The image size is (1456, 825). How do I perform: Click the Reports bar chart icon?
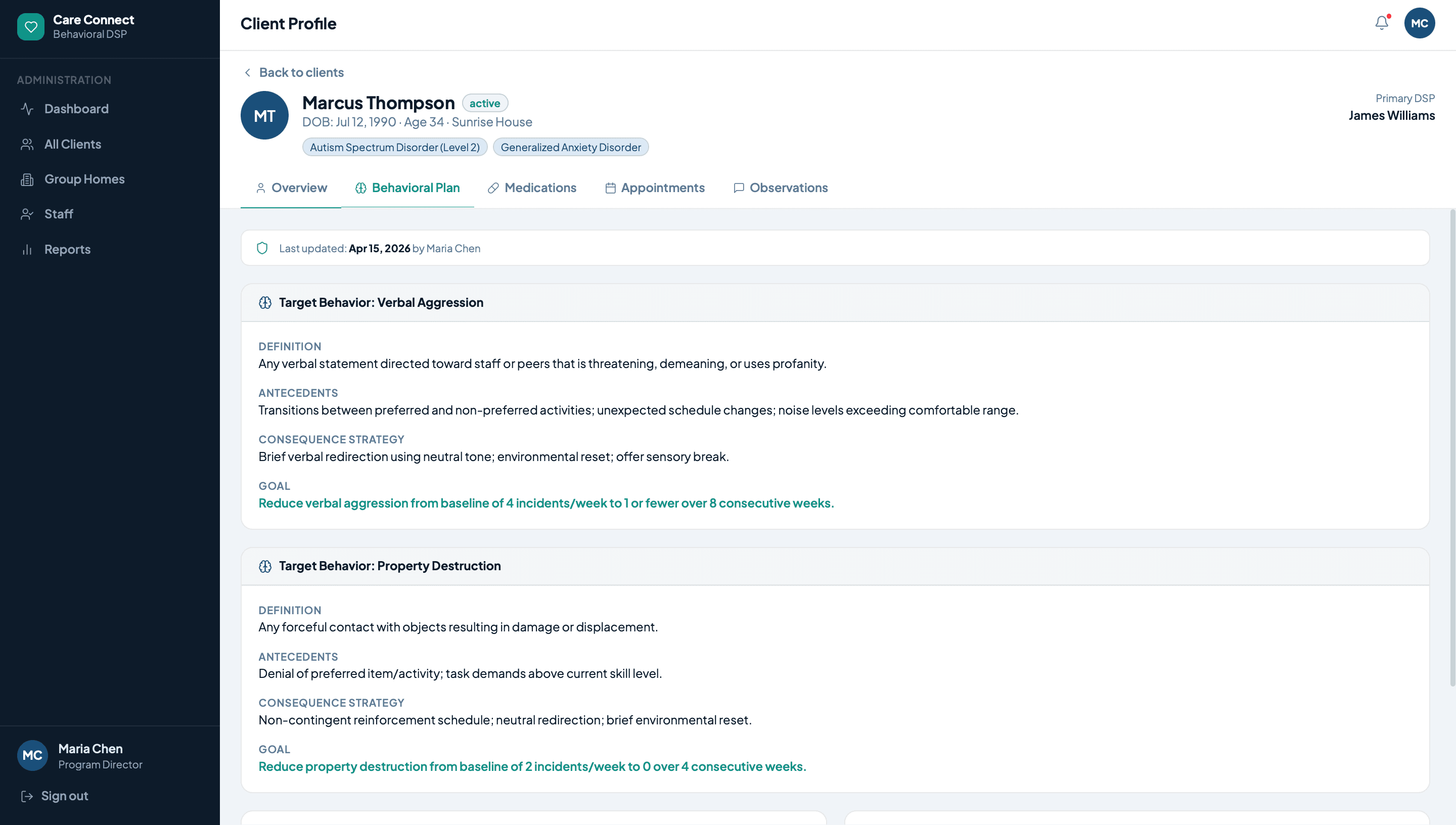(27, 250)
